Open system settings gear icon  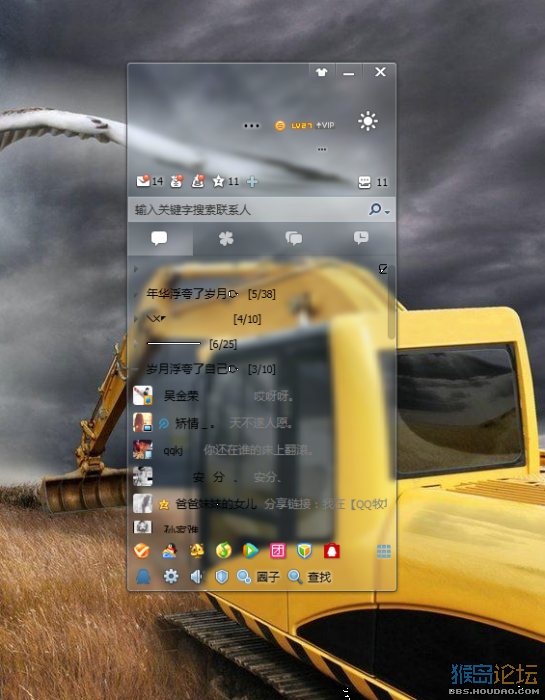pos(171,577)
